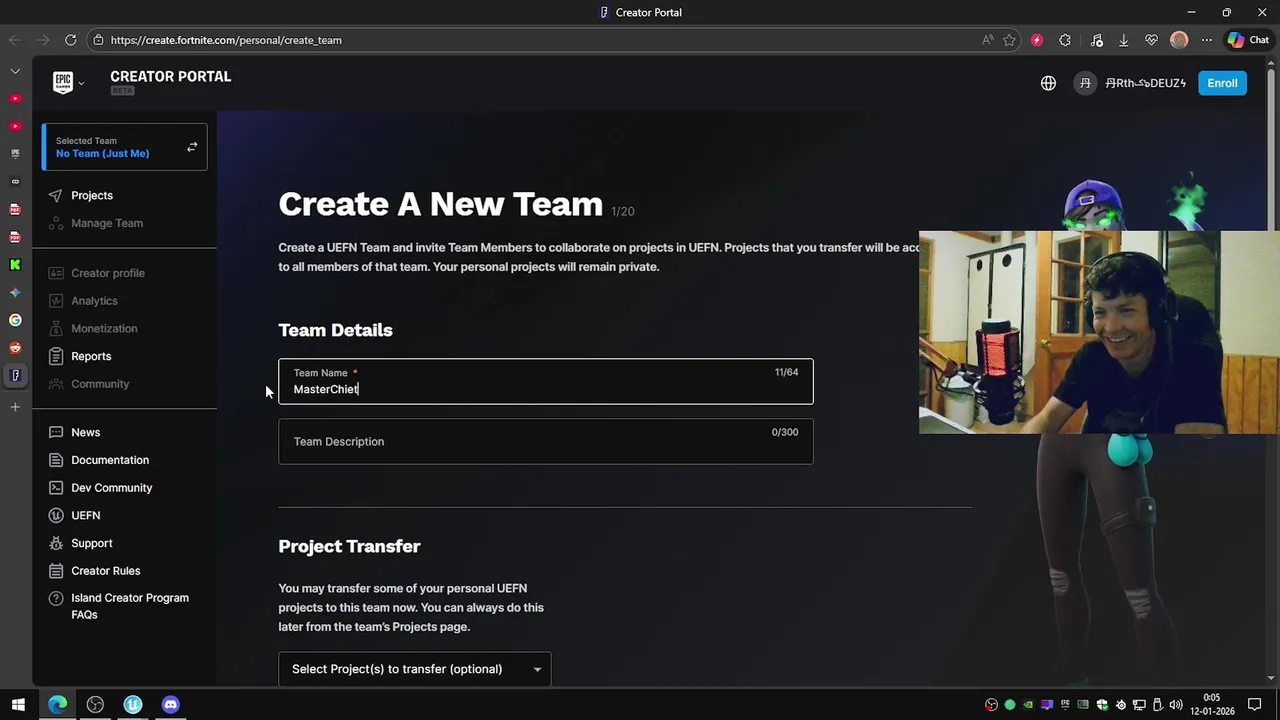This screenshot has height=720, width=1280.
Task: Click the Support sidebar icon
Action: [x=56, y=543]
